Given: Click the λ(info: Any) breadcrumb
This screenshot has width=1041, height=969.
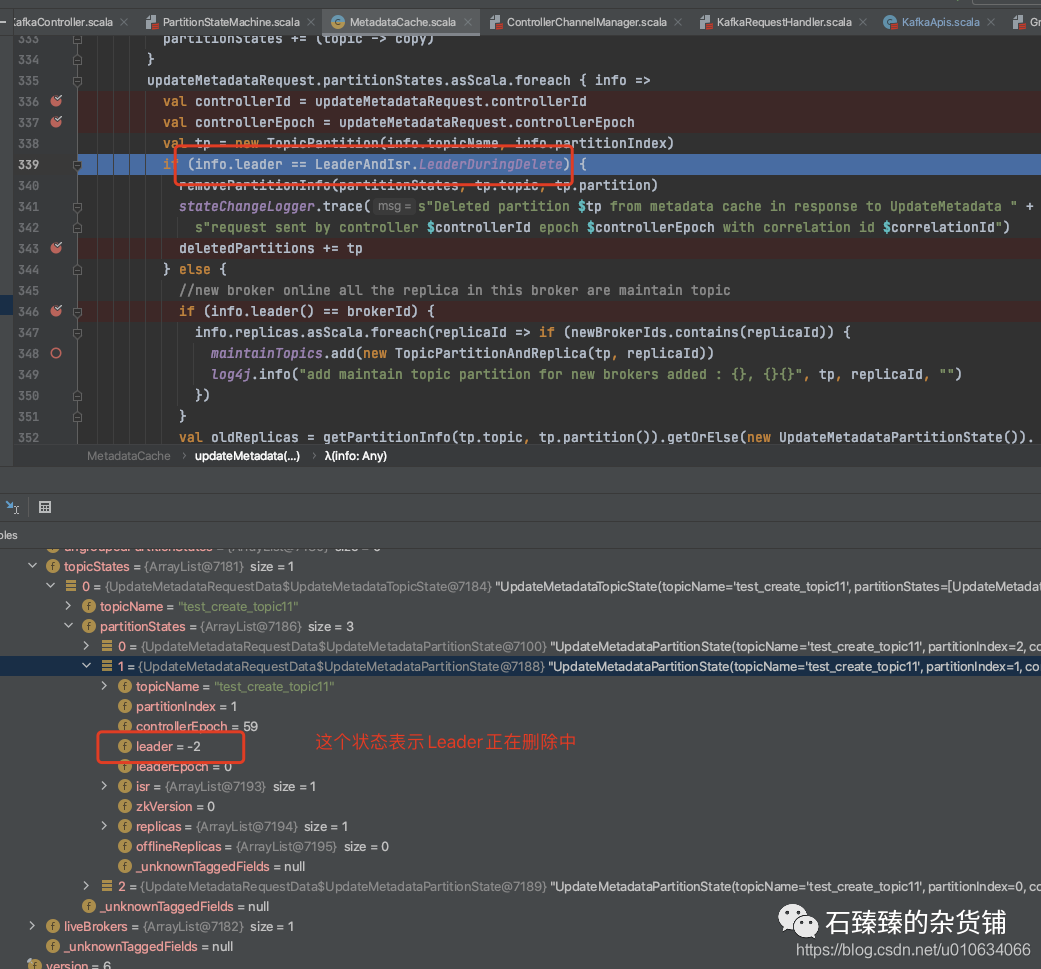Looking at the screenshot, I should pos(355,456).
